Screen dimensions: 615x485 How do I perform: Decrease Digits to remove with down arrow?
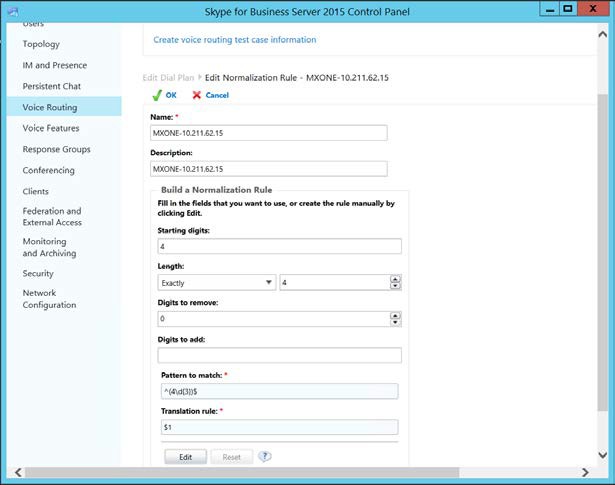396,323
